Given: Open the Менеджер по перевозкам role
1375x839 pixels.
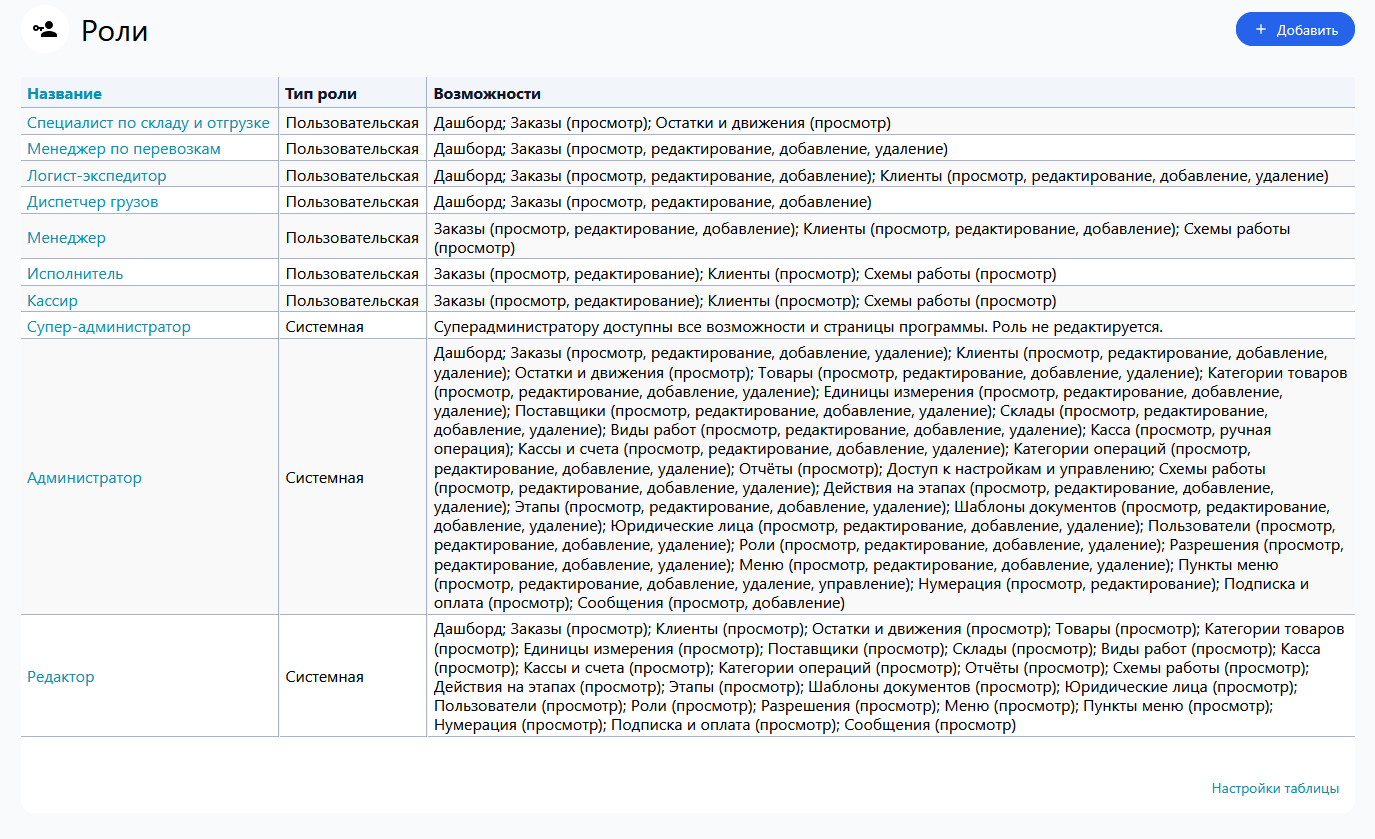Looking at the screenshot, I should click(x=124, y=149).
